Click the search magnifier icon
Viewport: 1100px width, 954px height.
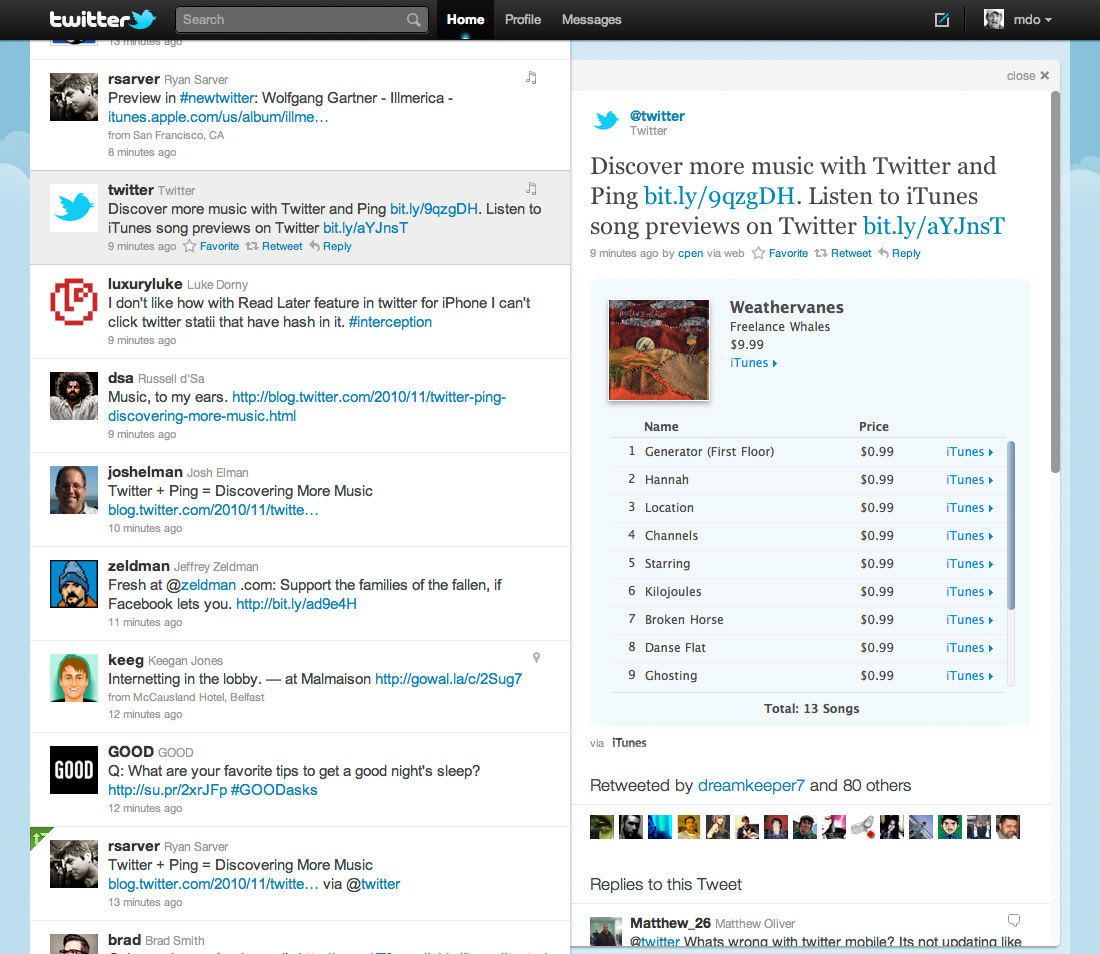pos(413,19)
